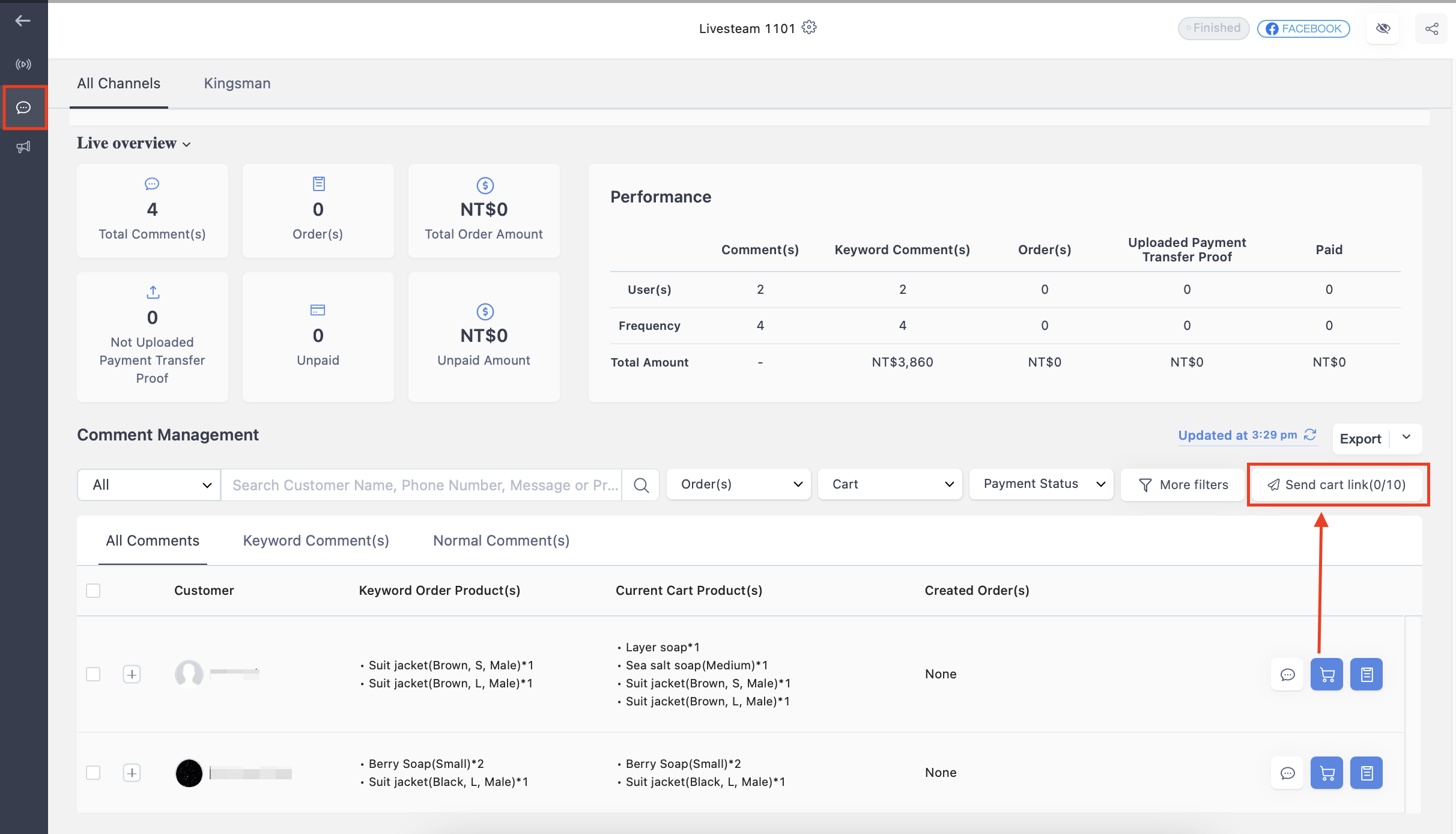
Task: Open the live broadcast sidebar icon
Action: click(23, 64)
